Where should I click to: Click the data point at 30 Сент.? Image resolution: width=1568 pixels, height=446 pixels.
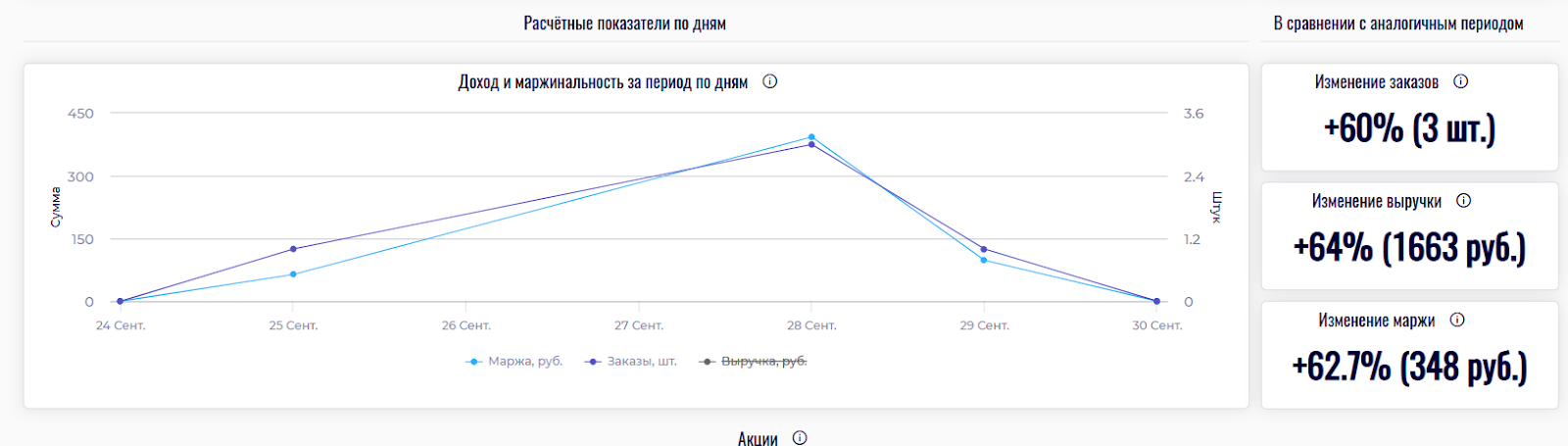pyautogui.click(x=1156, y=302)
